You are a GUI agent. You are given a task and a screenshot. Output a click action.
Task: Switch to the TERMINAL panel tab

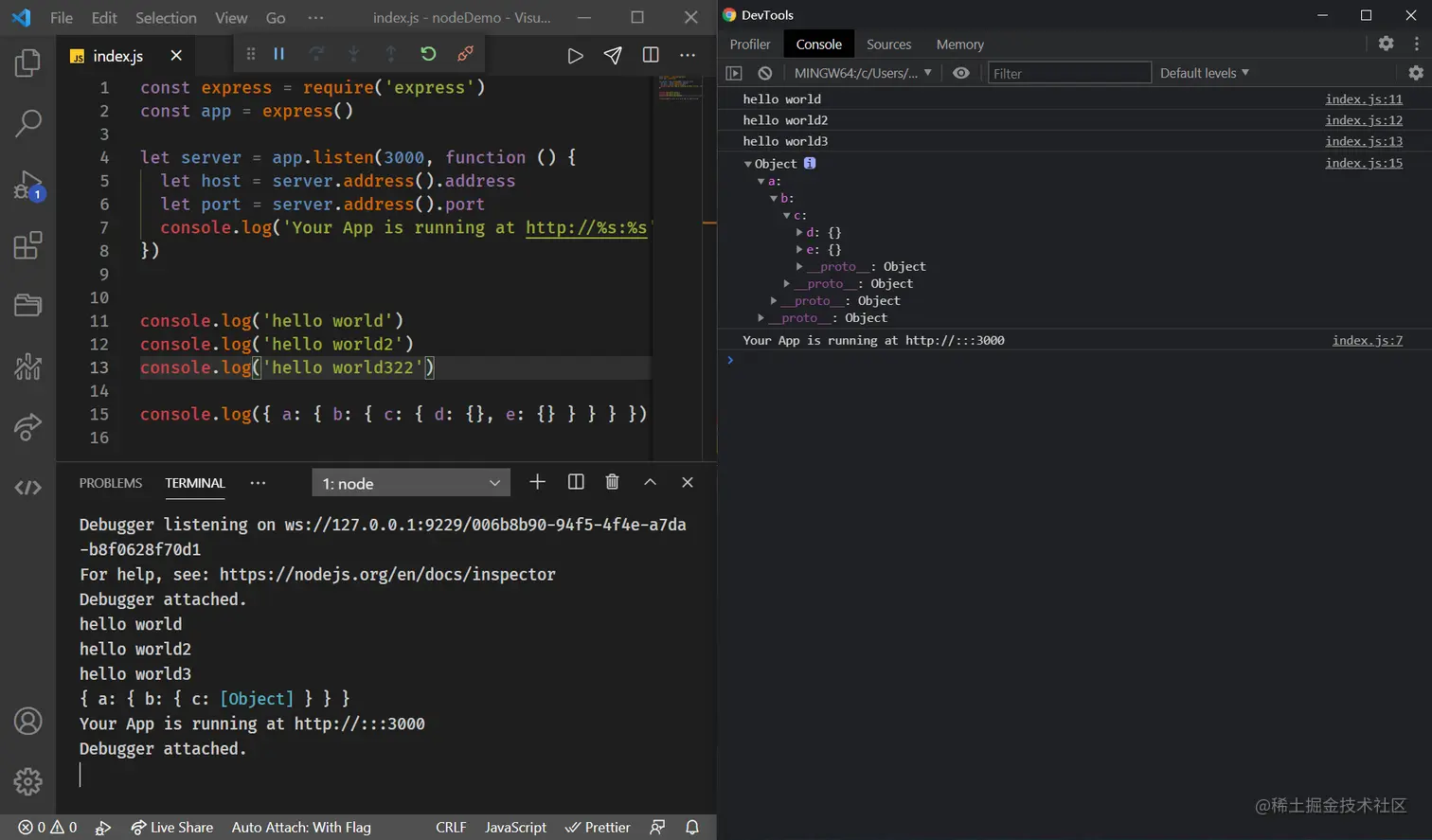(x=195, y=483)
